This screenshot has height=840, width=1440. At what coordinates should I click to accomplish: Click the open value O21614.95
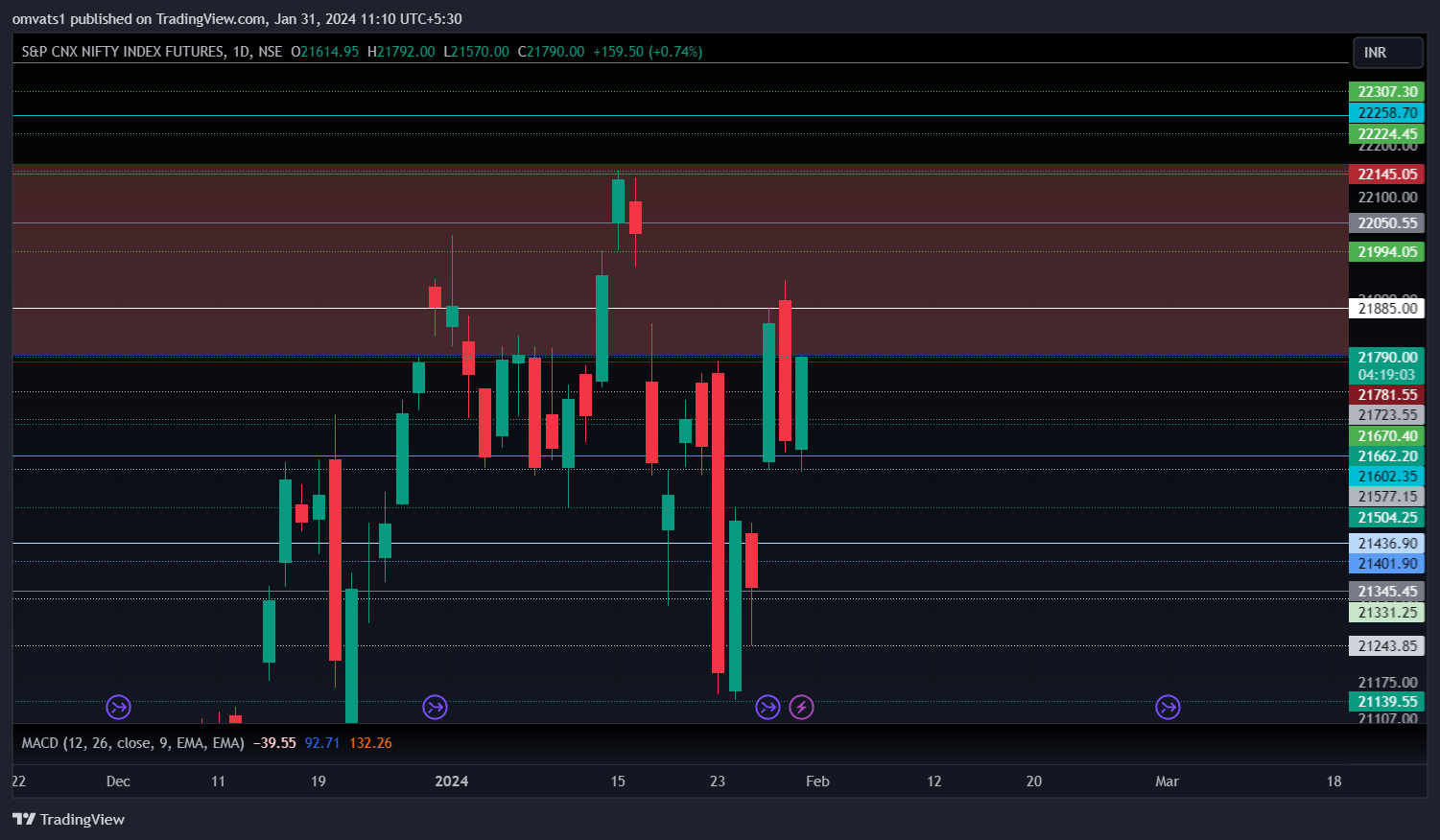click(x=325, y=52)
